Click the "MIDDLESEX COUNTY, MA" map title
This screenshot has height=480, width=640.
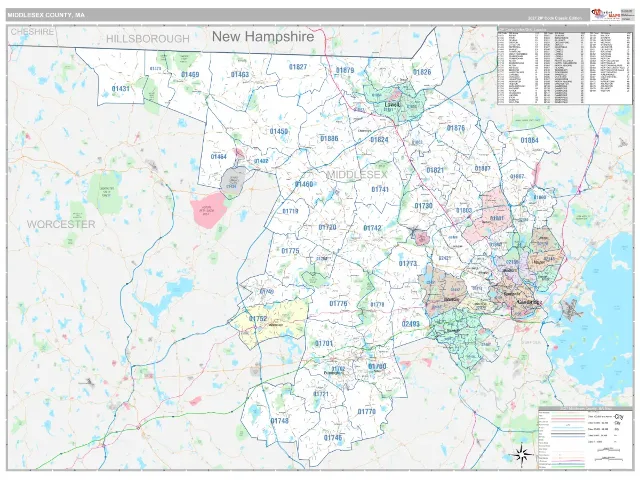coord(46,15)
